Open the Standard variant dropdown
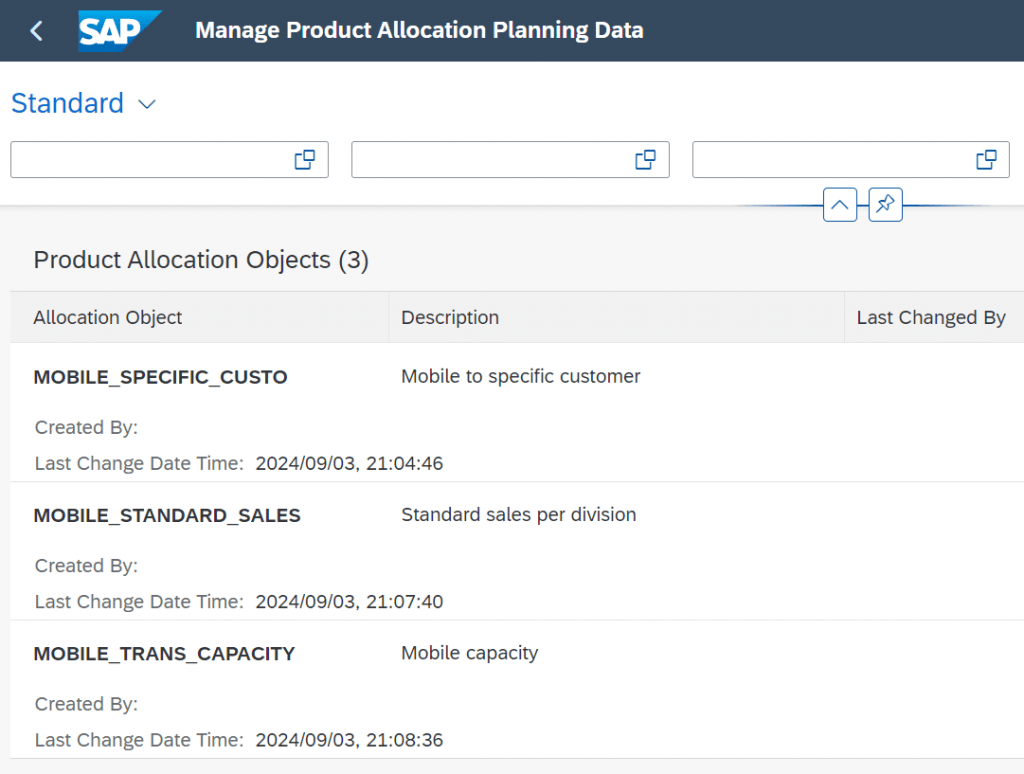Image resolution: width=1024 pixels, height=774 pixels. 148,104
